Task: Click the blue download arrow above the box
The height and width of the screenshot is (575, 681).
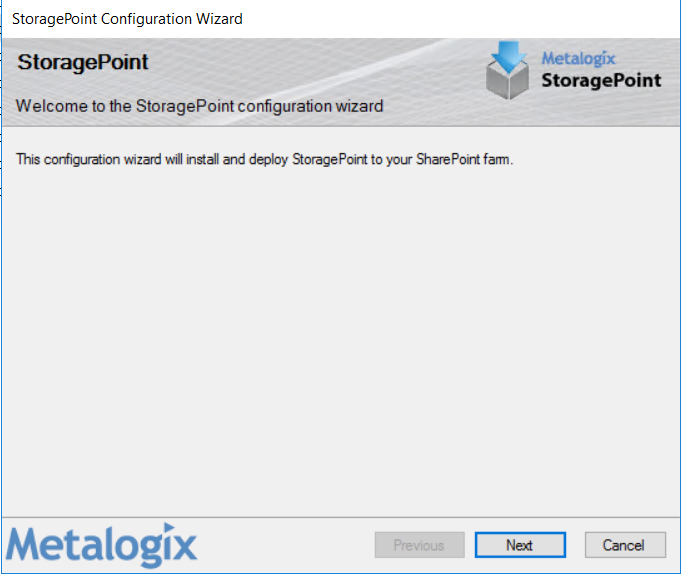Action: pos(509,56)
